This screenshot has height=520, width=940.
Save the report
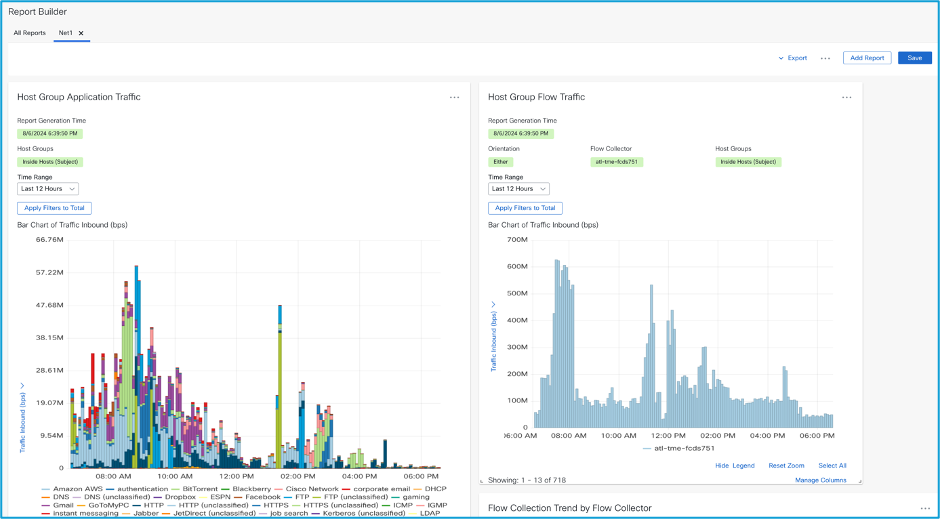pyautogui.click(x=914, y=58)
